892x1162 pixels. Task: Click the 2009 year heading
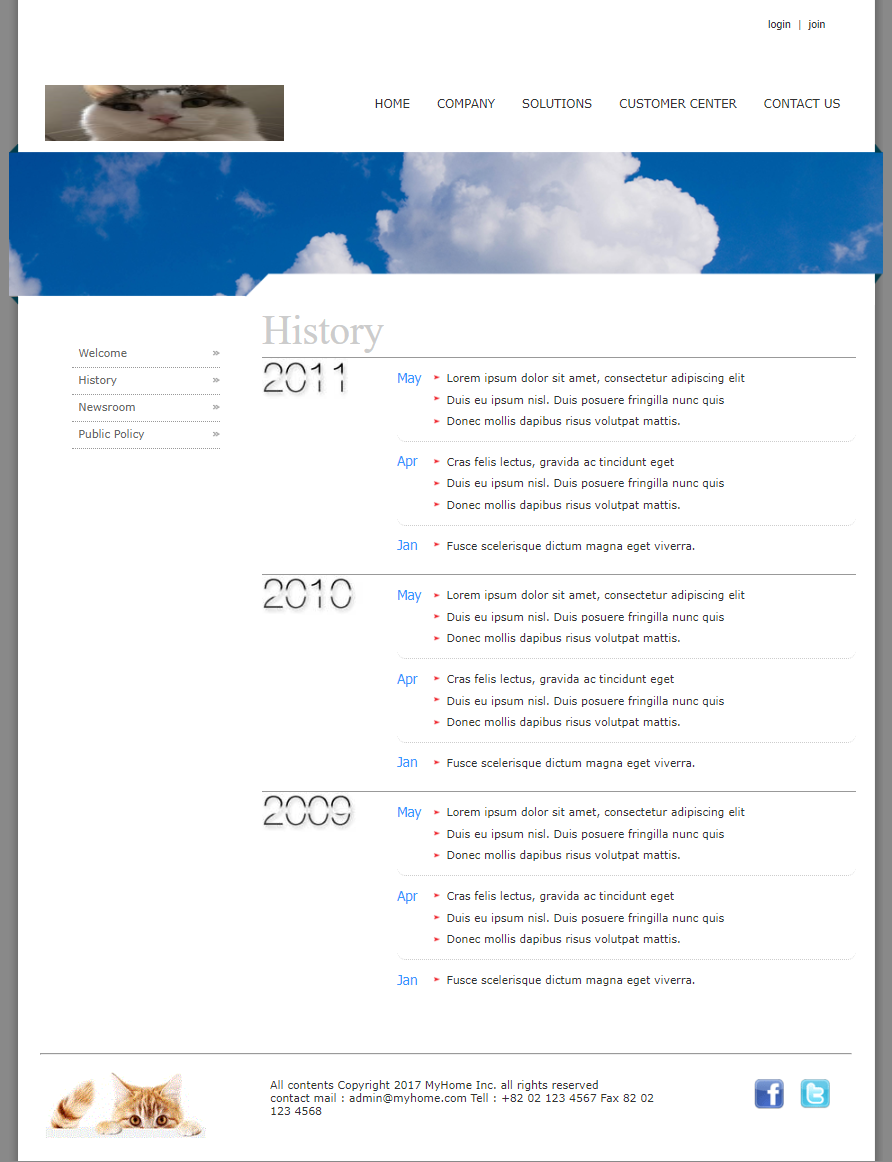307,813
